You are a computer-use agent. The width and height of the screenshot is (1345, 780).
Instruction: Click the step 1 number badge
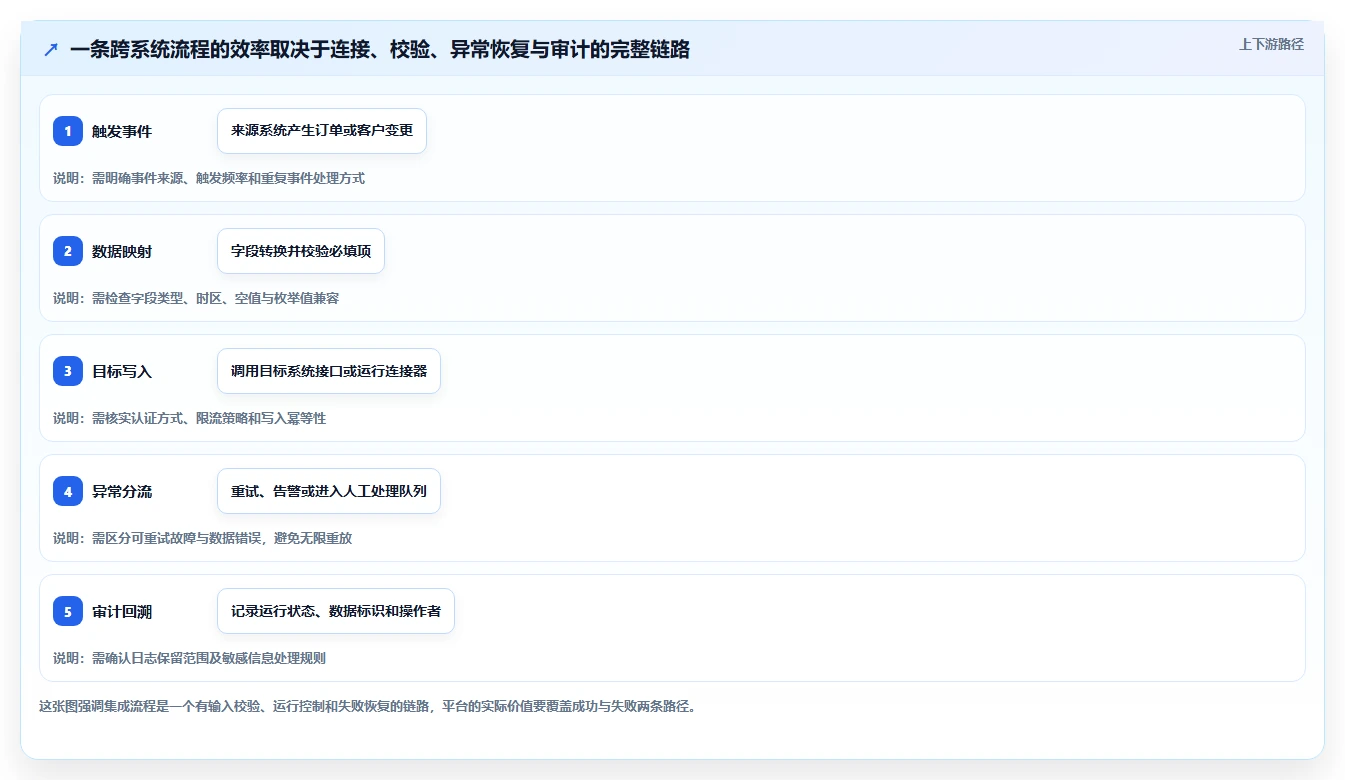click(68, 131)
